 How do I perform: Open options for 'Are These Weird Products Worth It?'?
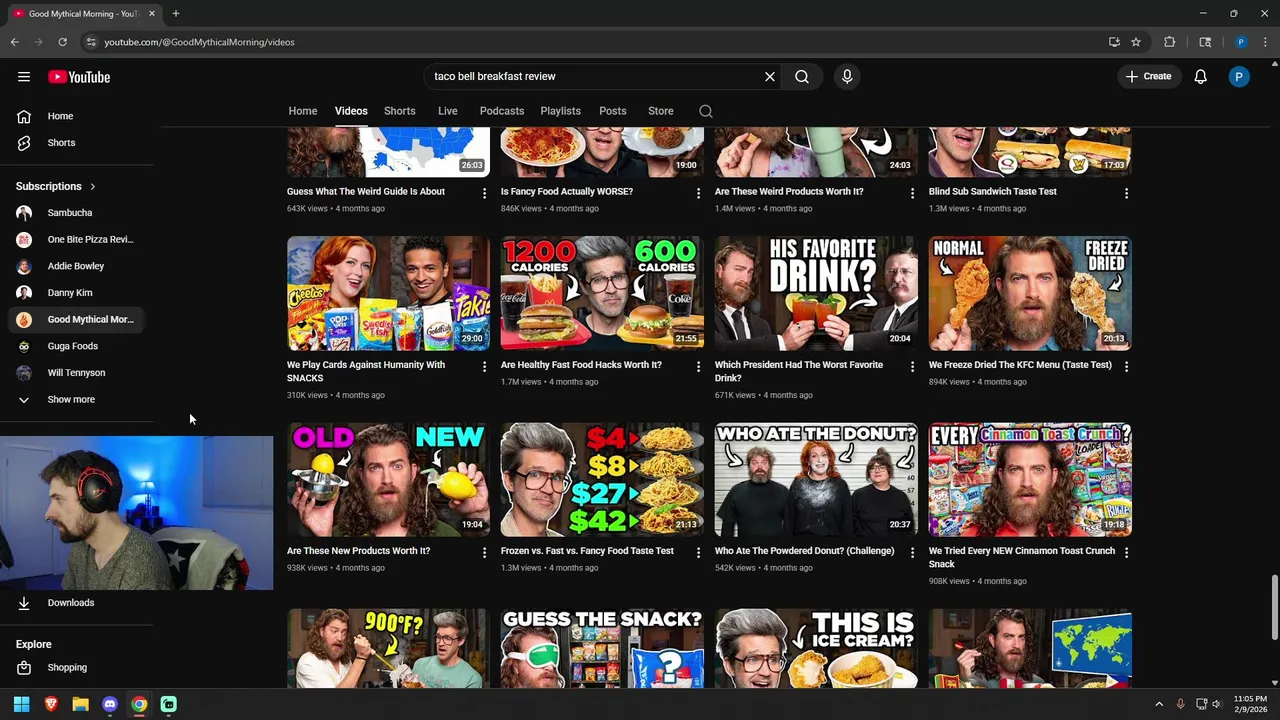coord(912,193)
